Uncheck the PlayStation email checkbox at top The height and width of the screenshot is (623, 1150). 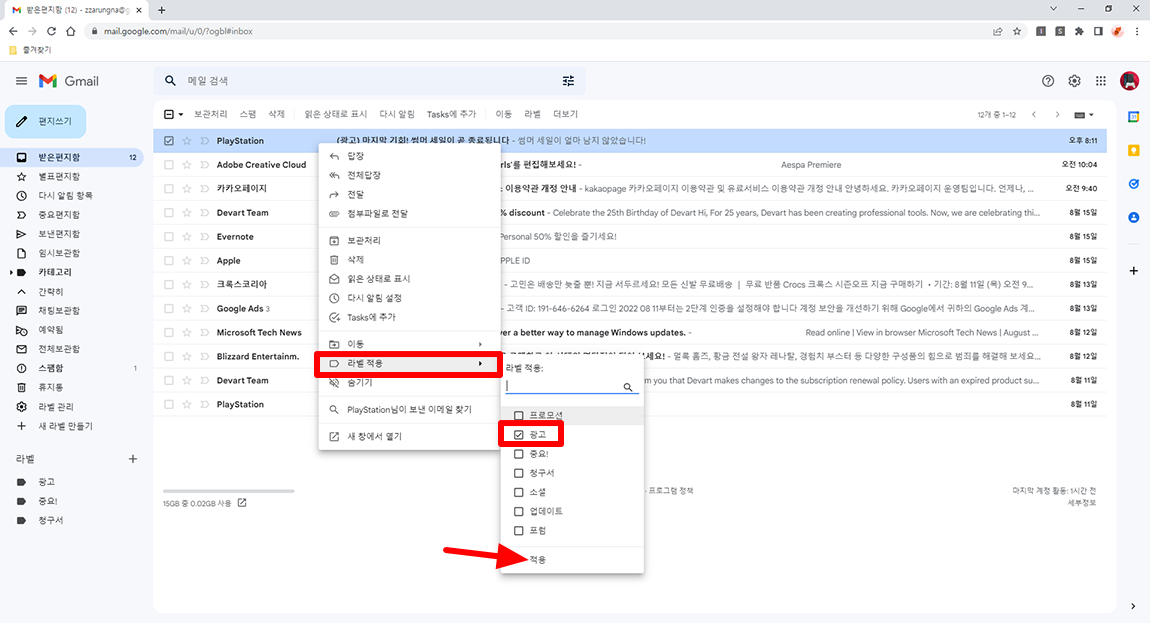point(169,141)
